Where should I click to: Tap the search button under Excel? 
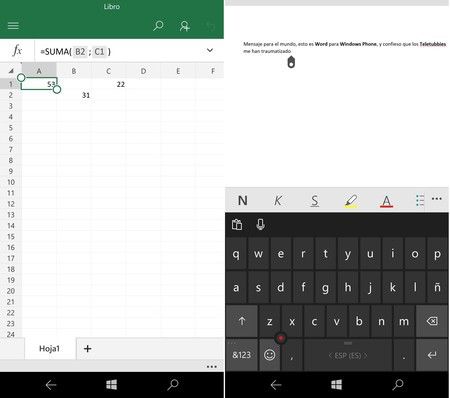173,385
